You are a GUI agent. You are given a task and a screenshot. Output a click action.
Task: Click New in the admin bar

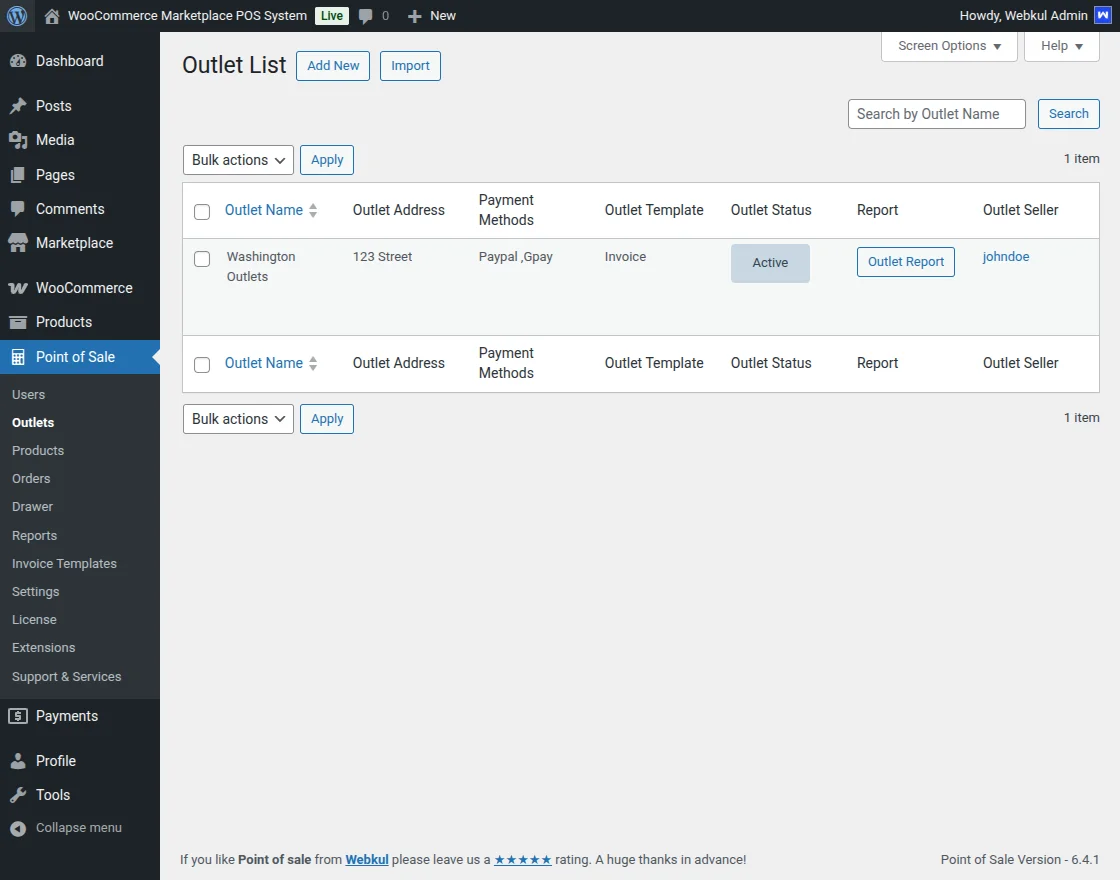coord(443,16)
